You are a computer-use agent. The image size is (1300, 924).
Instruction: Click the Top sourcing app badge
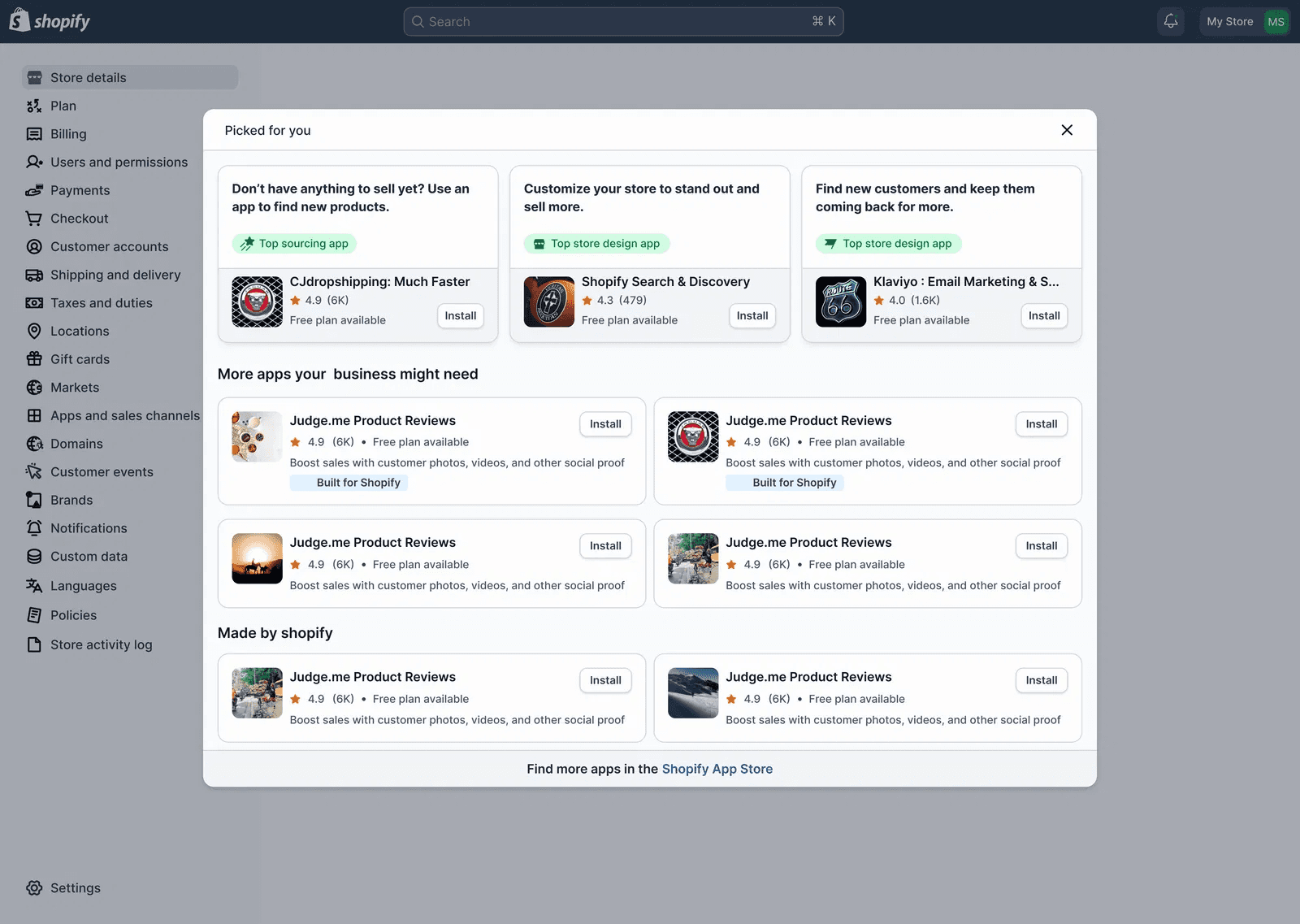tap(294, 243)
